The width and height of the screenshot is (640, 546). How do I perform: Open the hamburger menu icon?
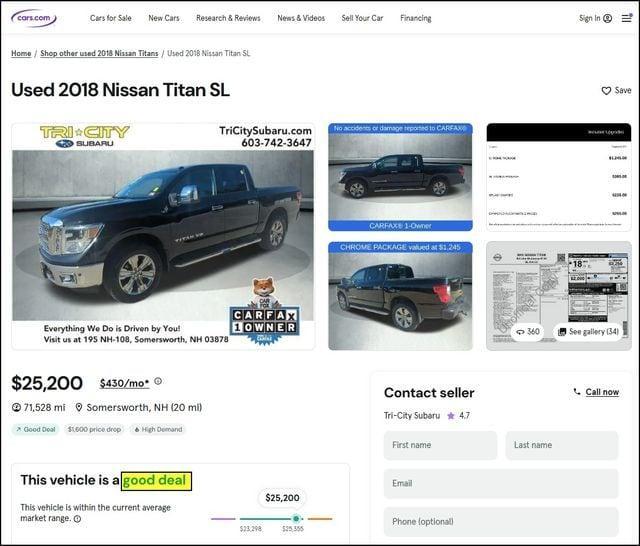pyautogui.click(x=627, y=18)
